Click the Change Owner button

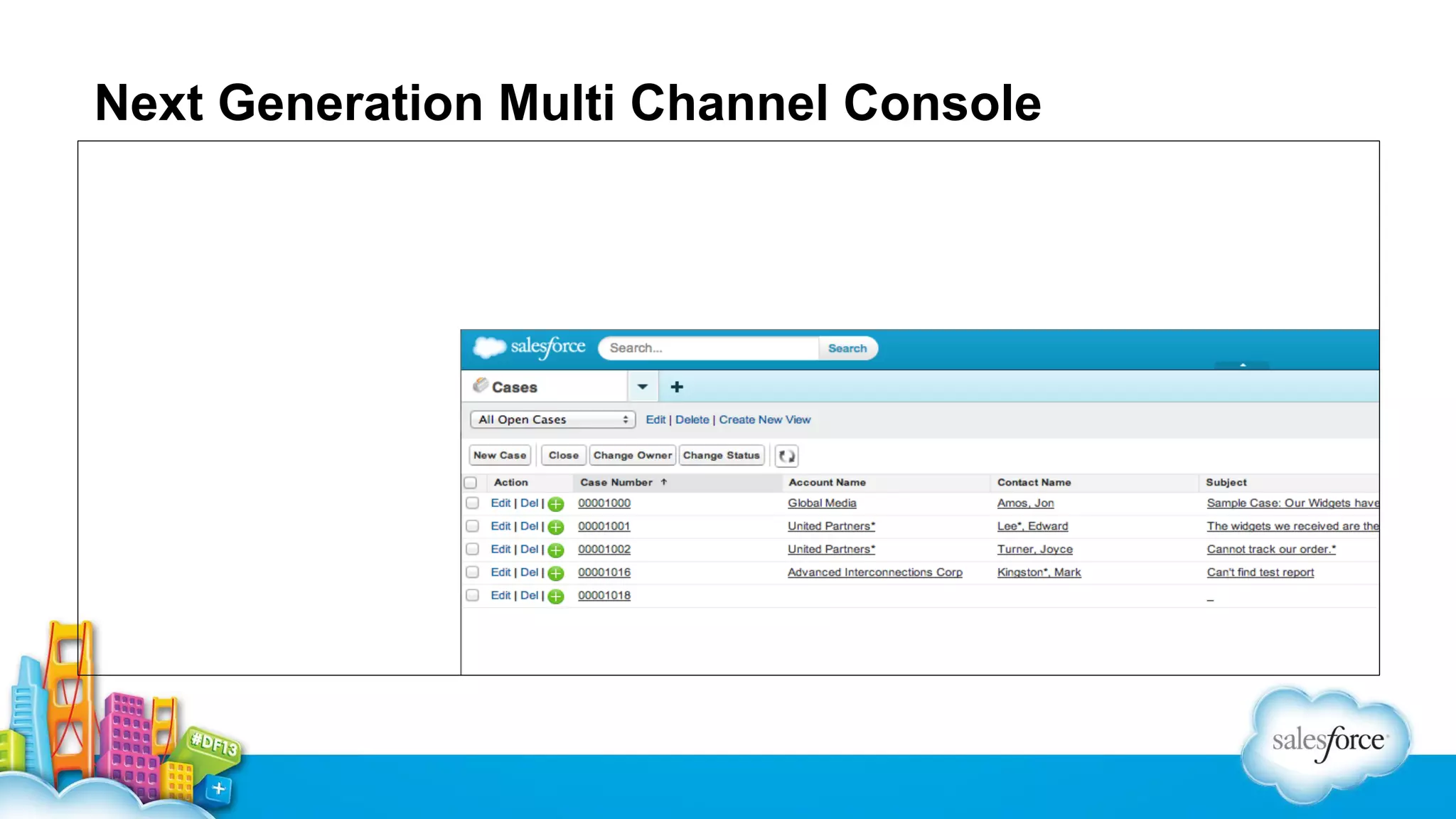[632, 455]
